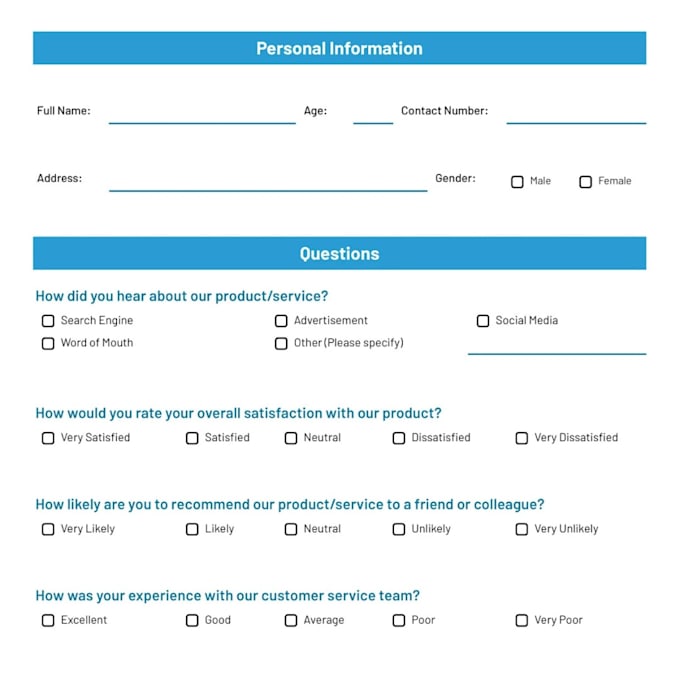Image resolution: width=680 pixels, height=680 pixels.
Task: Select Other (Please specify) checkbox
Action: (281, 343)
